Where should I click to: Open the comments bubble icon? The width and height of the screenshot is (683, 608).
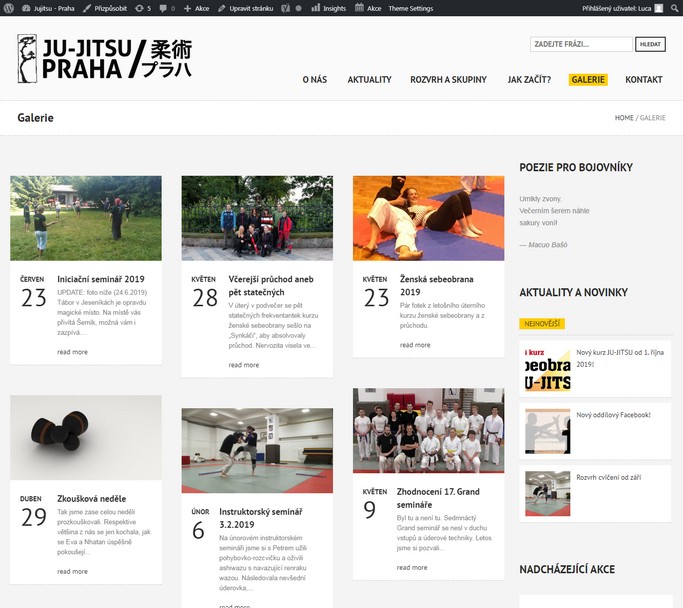[167, 8]
